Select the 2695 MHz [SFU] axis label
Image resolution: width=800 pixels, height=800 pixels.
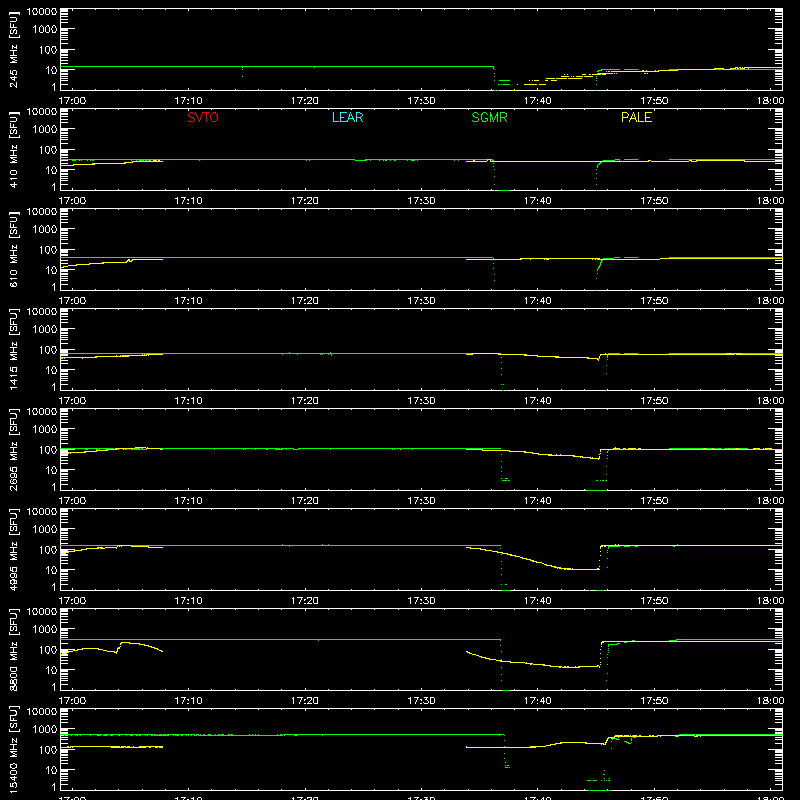coord(13,449)
